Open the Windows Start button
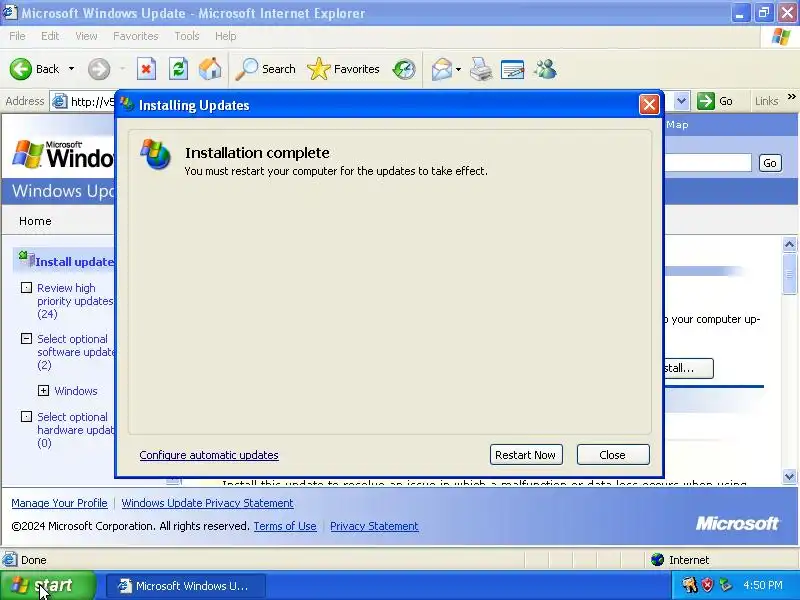Viewport: 800px width, 600px height. [47, 585]
